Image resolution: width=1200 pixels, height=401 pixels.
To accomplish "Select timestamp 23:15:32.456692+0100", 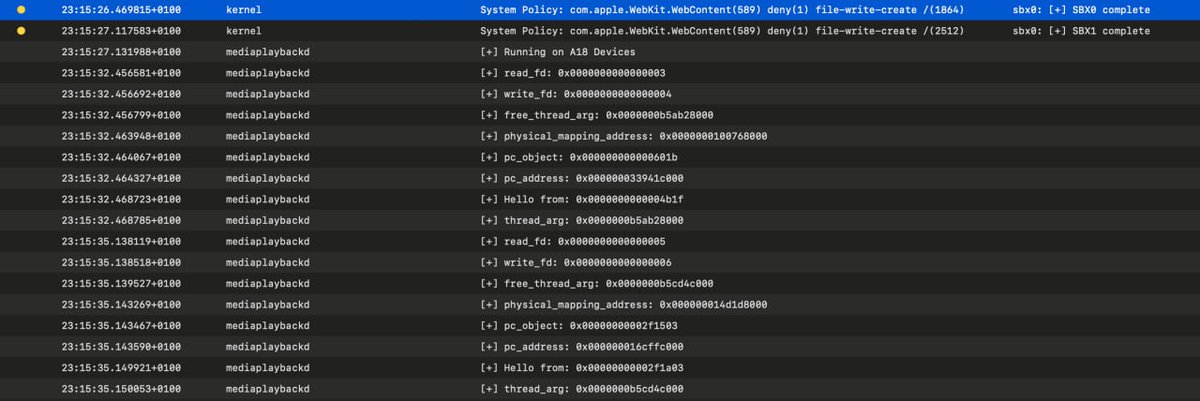I will point(121,94).
